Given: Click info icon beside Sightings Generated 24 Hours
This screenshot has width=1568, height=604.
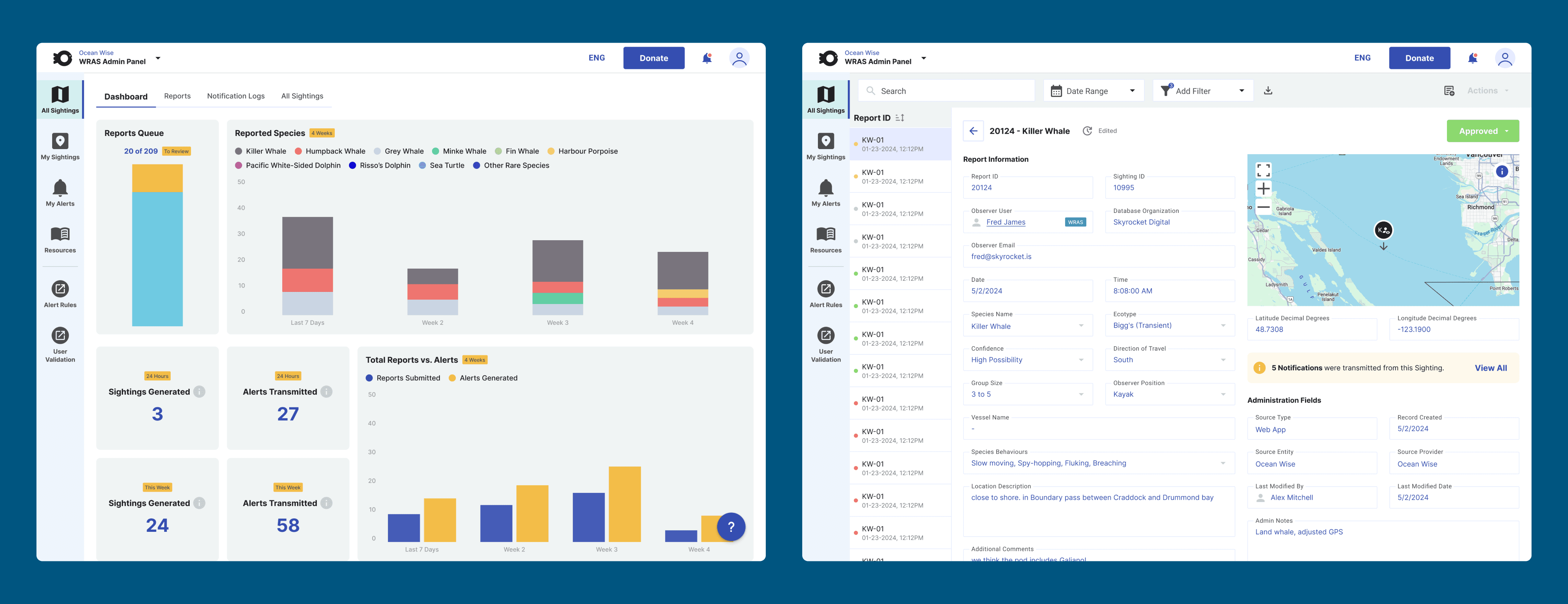Looking at the screenshot, I should click(x=200, y=392).
